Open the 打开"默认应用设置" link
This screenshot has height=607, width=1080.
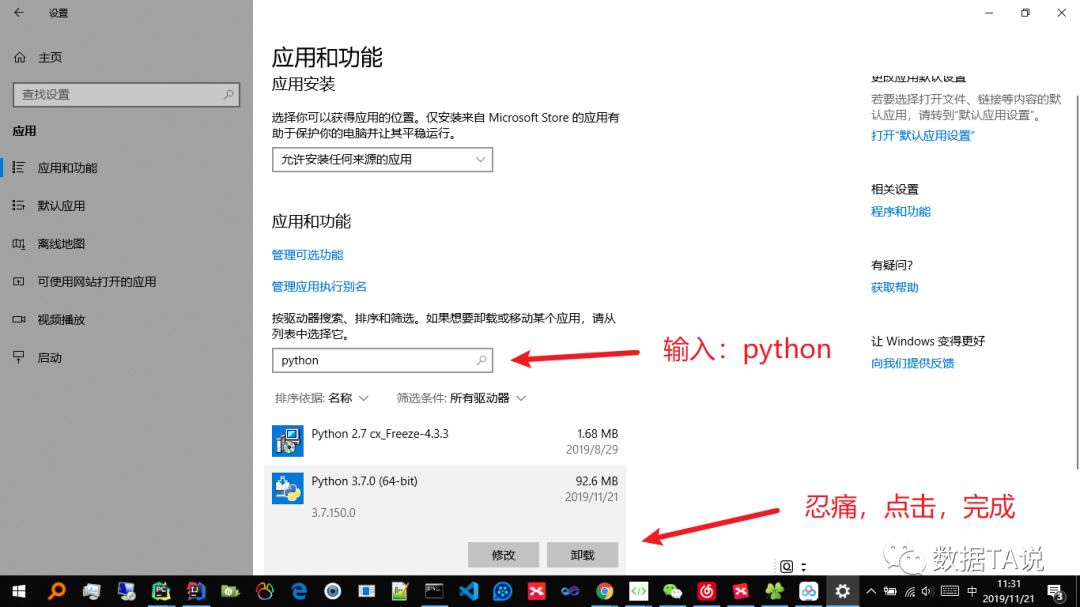click(922, 136)
